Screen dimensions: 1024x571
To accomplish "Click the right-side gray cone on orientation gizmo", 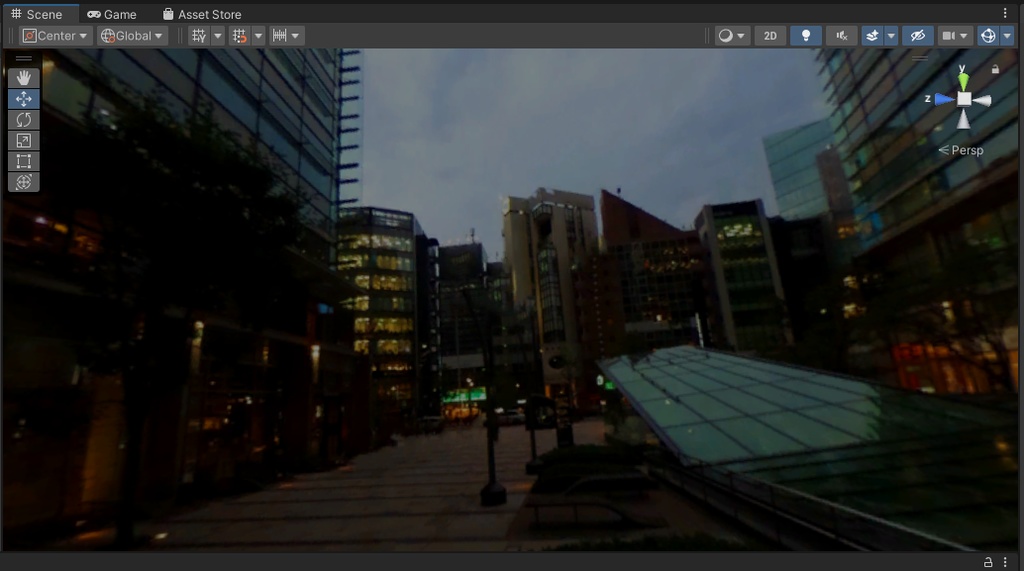I will pos(982,100).
